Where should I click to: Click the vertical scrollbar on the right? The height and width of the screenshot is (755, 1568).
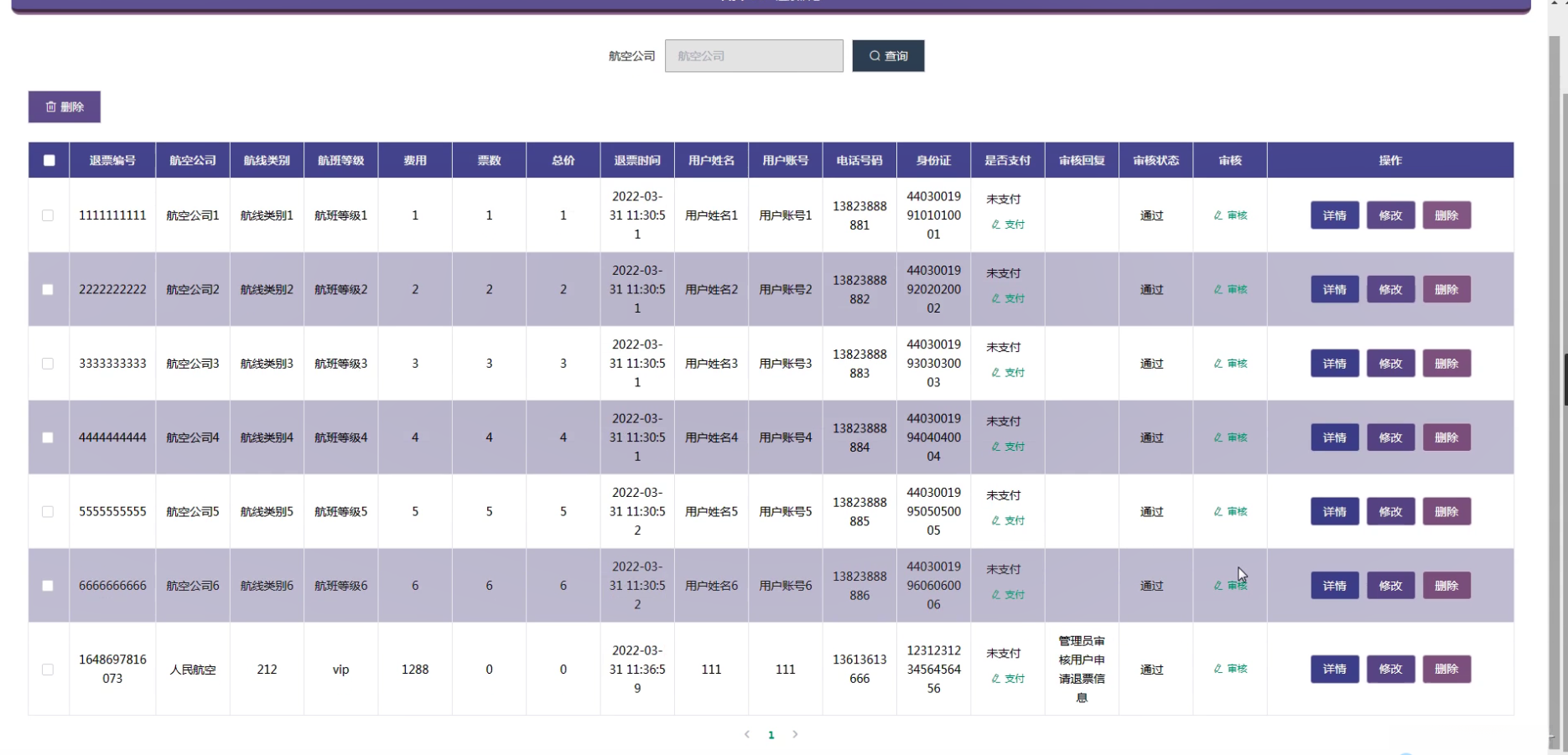point(1558,377)
